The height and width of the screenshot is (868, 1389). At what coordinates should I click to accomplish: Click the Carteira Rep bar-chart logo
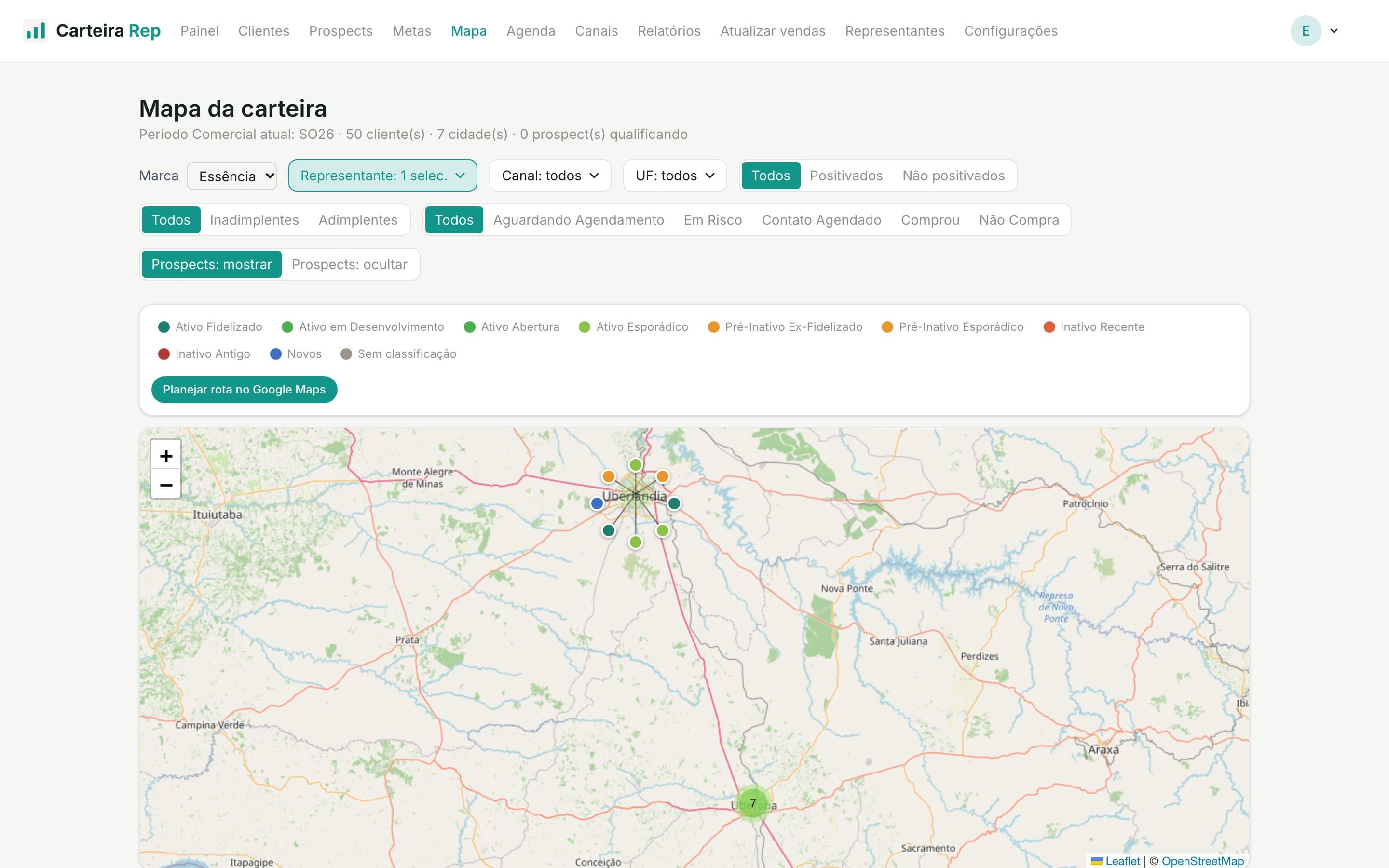coord(36,30)
